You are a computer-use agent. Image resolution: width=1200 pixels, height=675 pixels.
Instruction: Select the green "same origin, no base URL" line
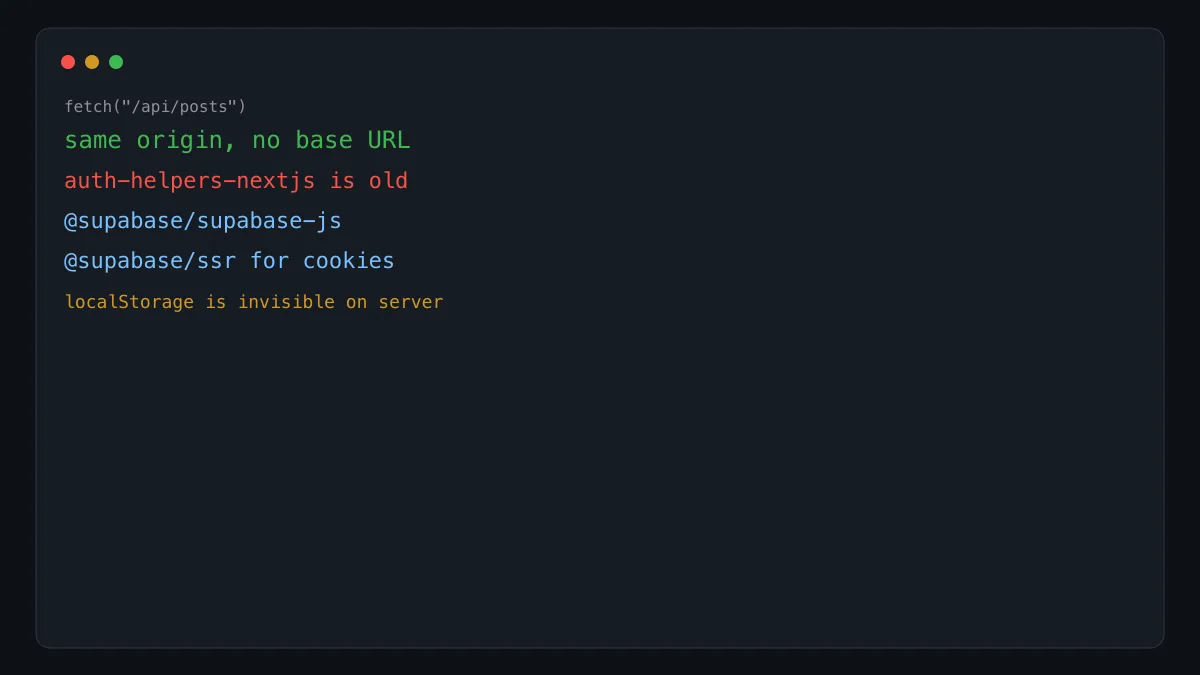237,140
